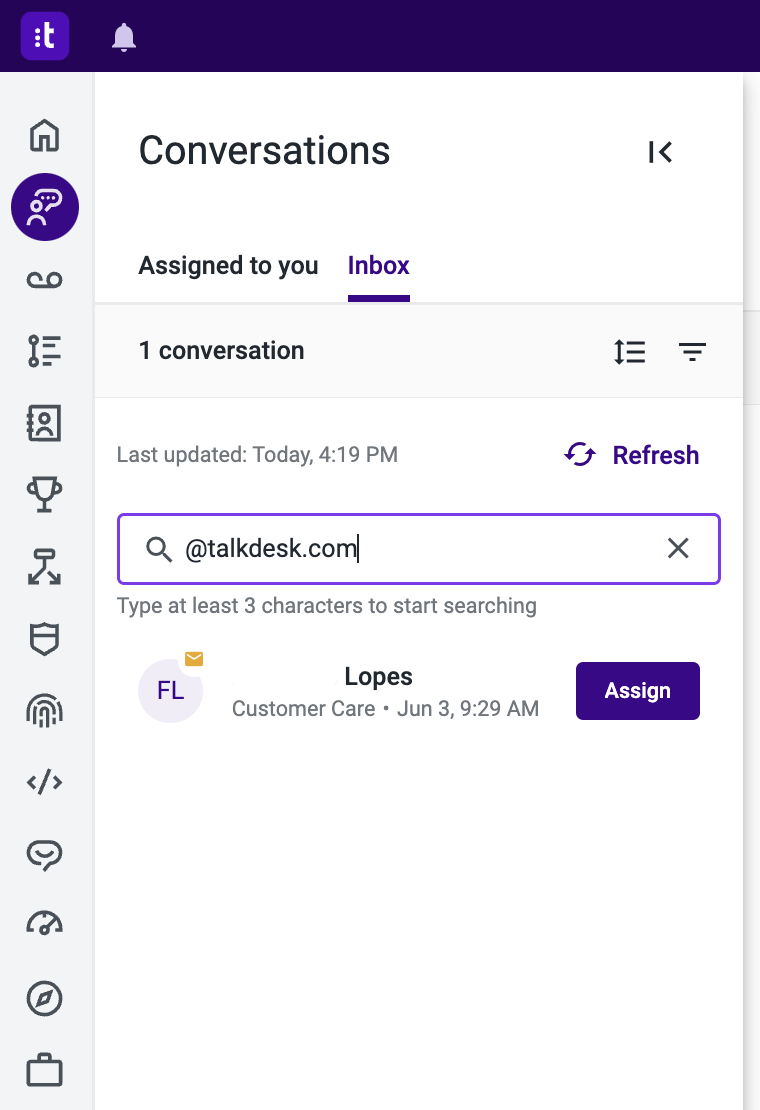Screen dimensions: 760x1110
Task: Click the notification bell icon
Action: point(124,37)
